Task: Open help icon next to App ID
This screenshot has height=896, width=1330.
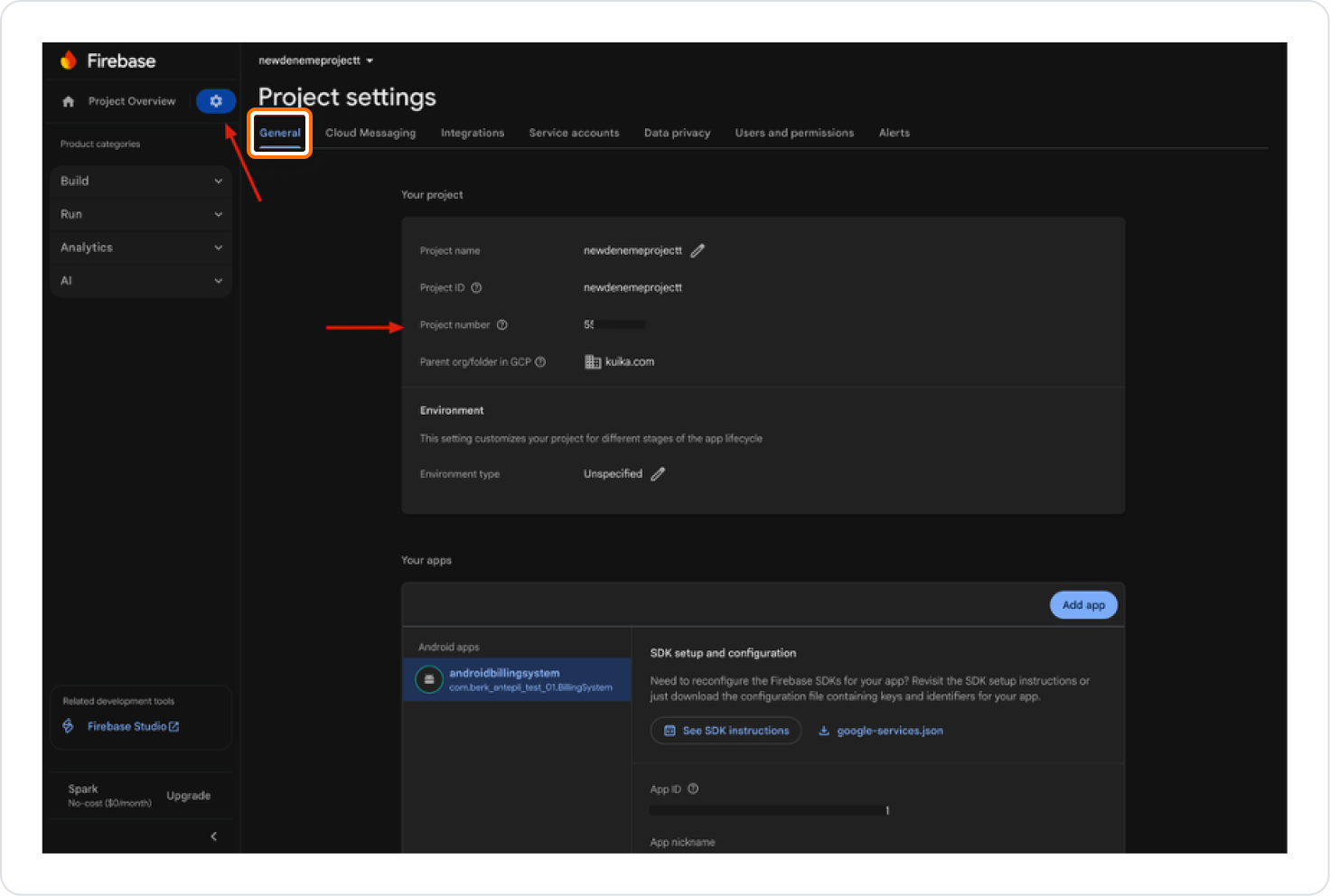Action: pos(693,789)
